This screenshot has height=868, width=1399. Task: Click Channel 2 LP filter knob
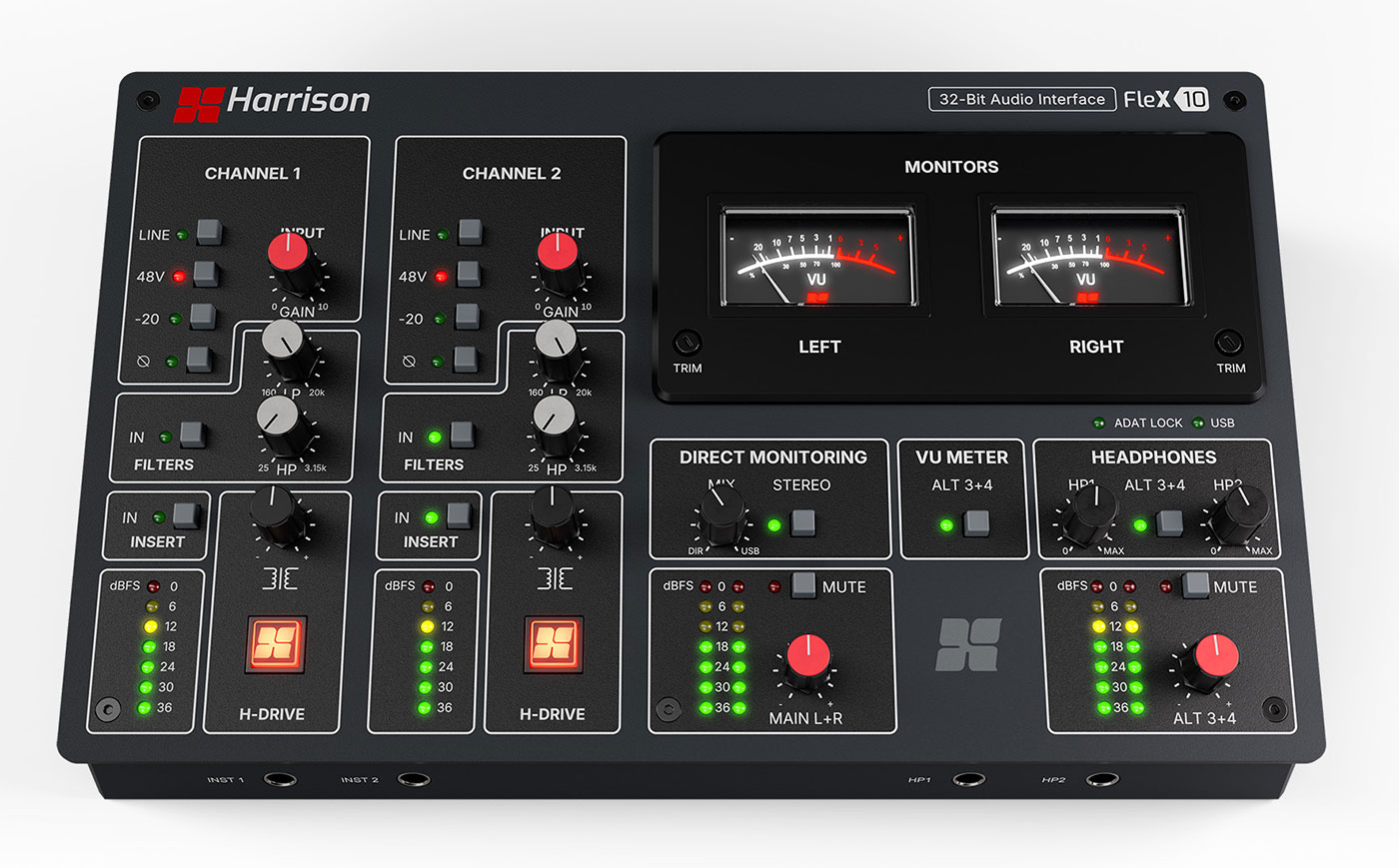(x=558, y=350)
